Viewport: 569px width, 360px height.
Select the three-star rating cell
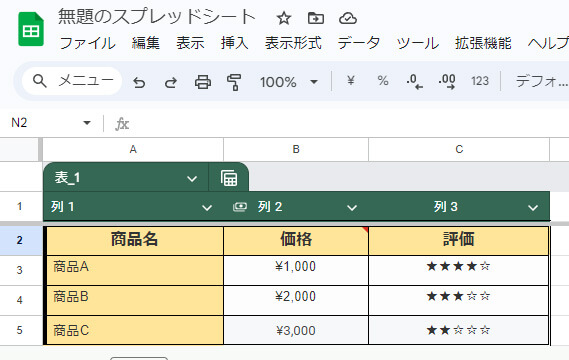point(459,300)
